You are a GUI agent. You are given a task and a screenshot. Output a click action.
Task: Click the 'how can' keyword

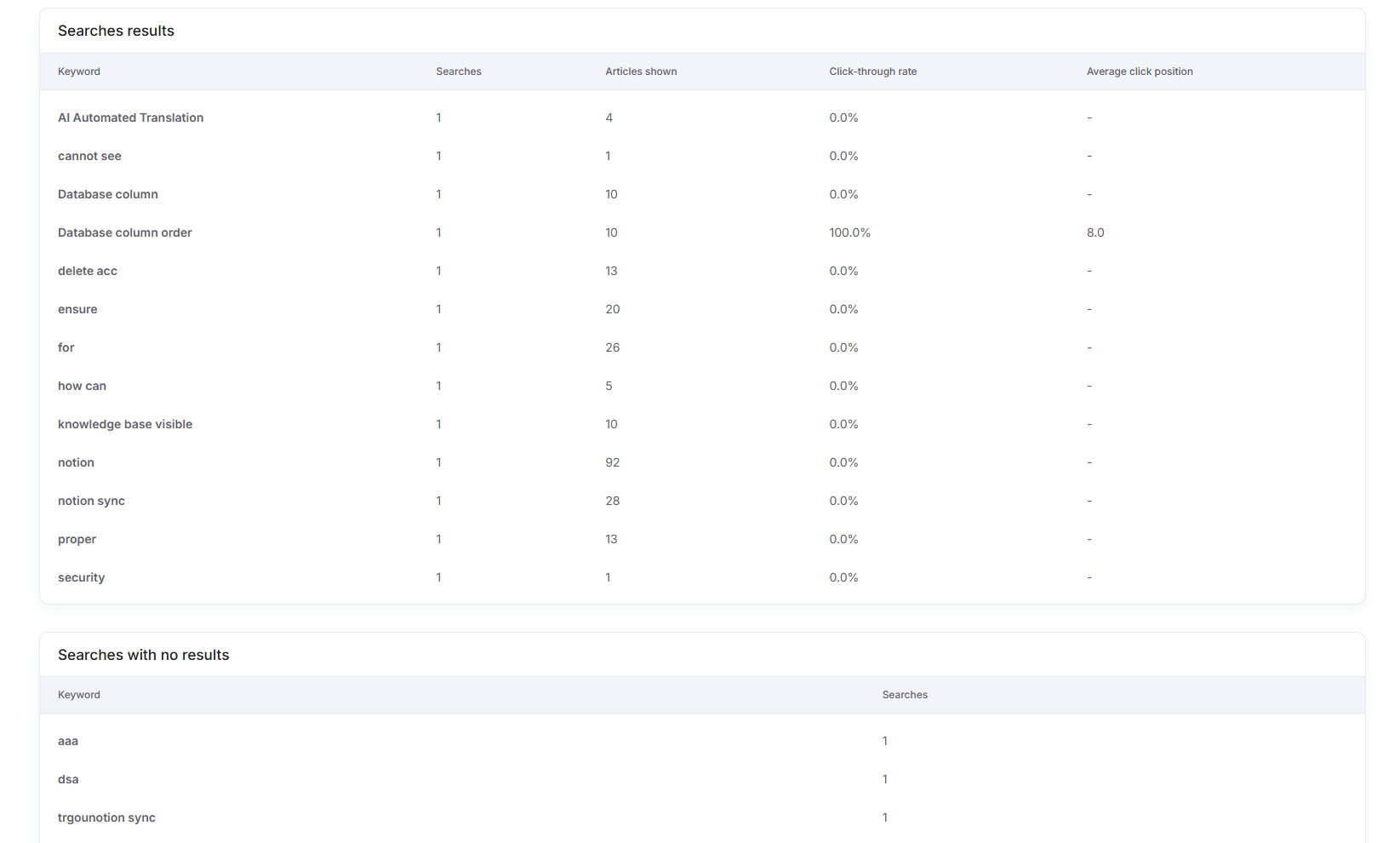click(x=82, y=386)
